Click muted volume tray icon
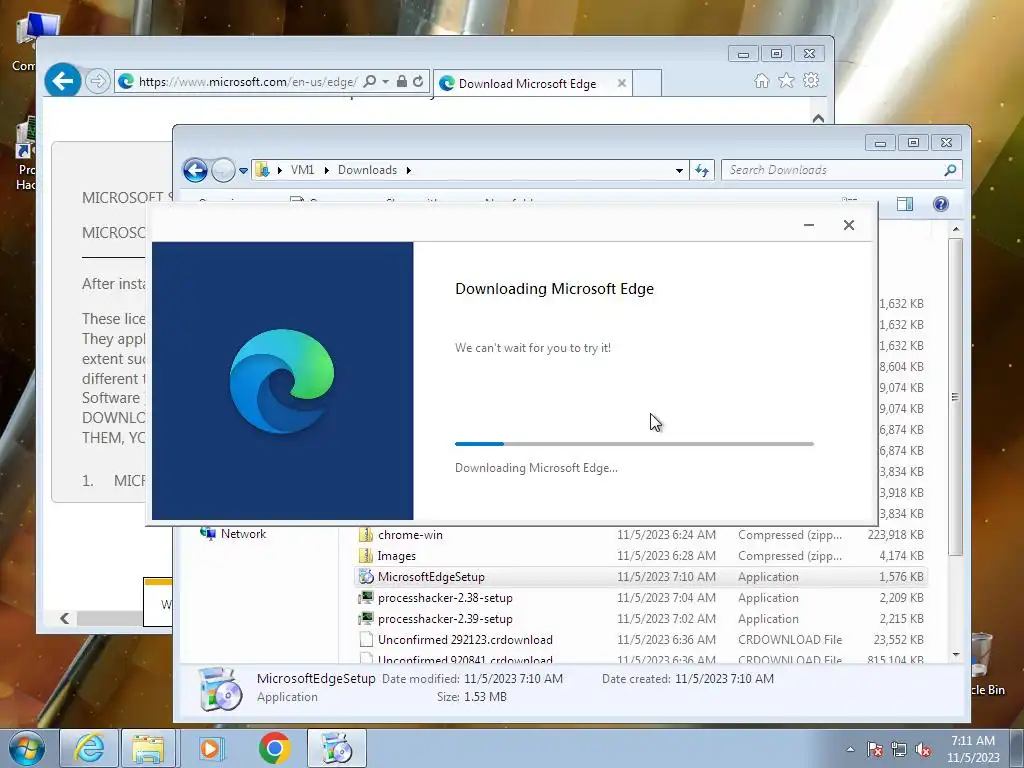 [x=923, y=750]
